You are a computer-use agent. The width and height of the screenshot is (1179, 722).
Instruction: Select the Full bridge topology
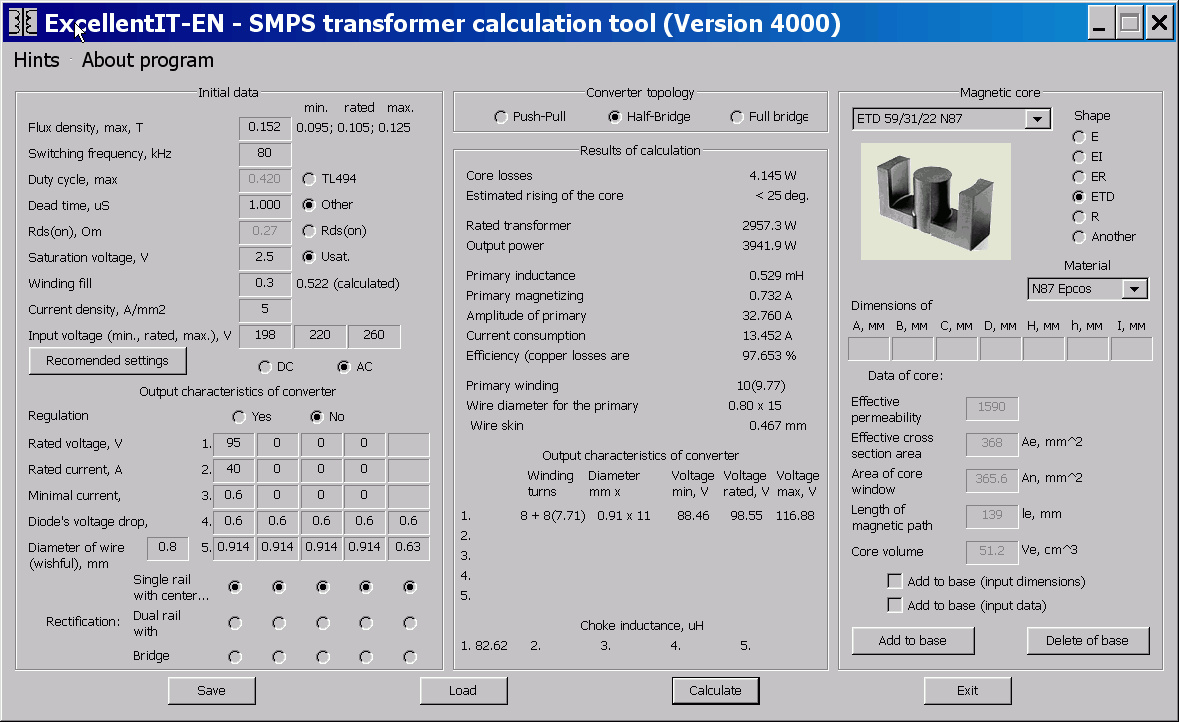(769, 117)
